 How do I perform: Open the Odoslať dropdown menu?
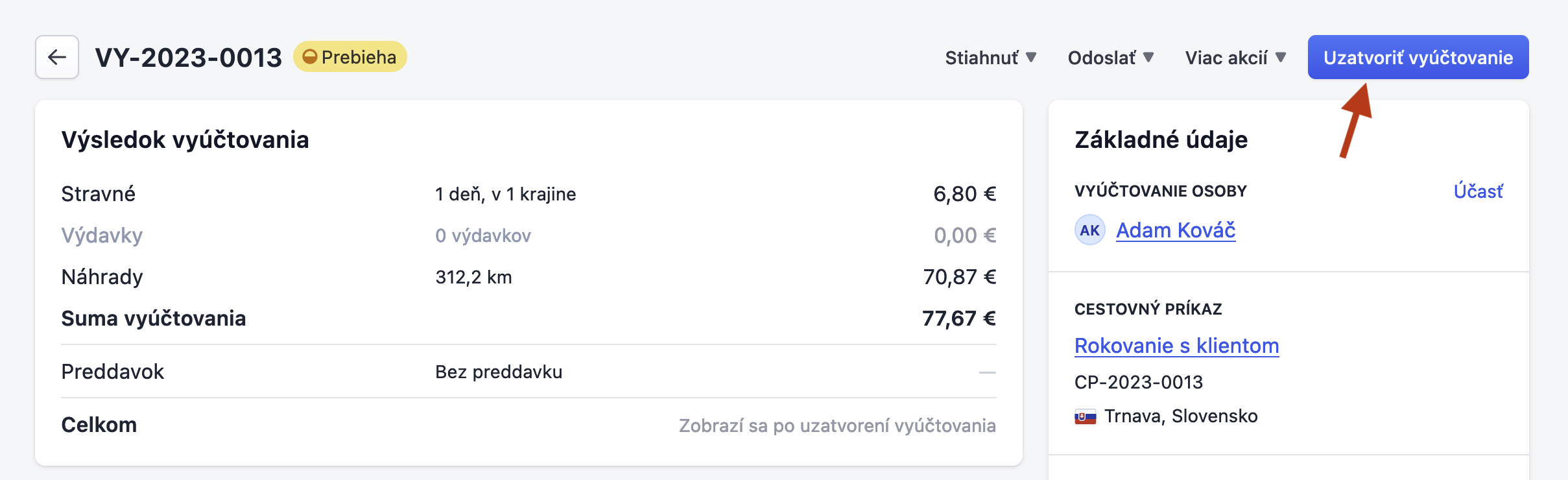point(1111,57)
